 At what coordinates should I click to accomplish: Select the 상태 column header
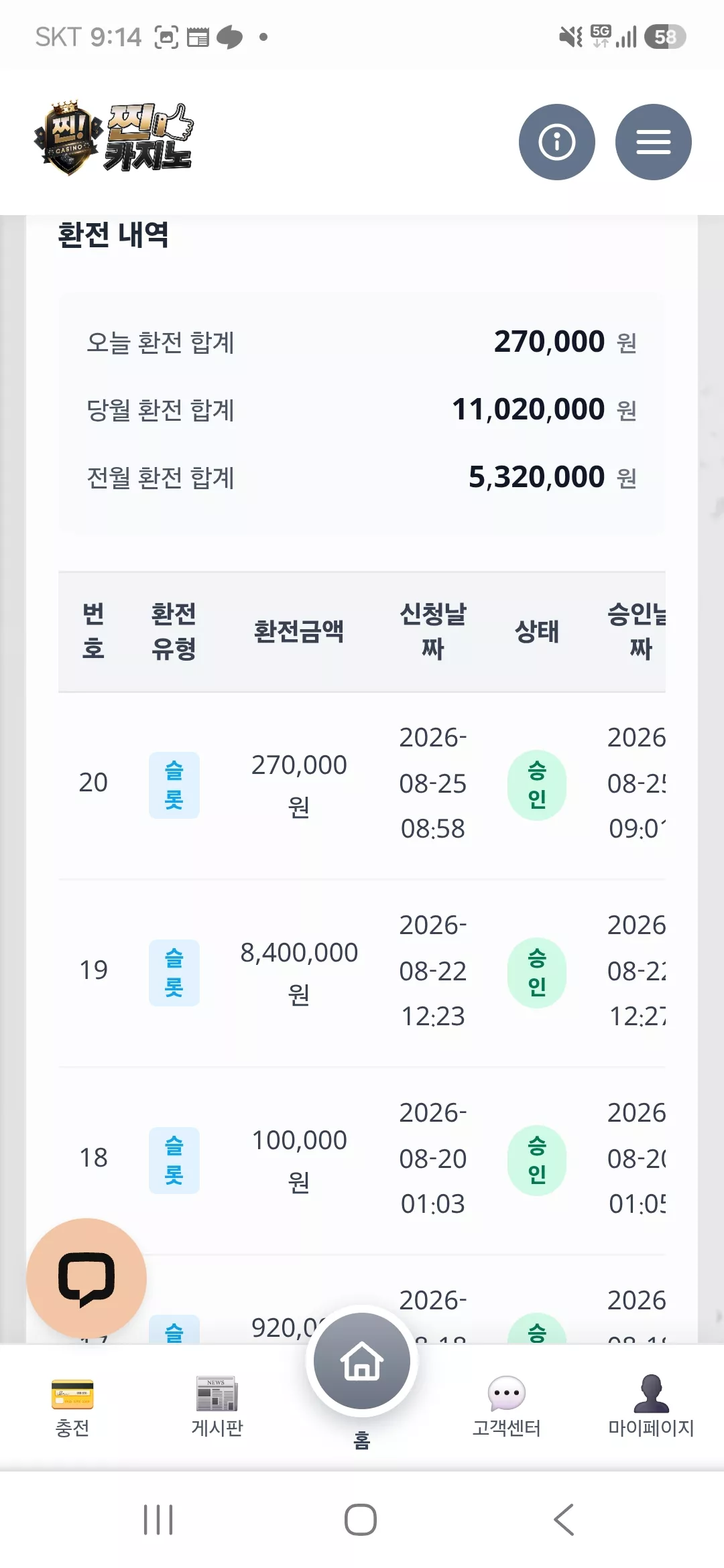537,631
